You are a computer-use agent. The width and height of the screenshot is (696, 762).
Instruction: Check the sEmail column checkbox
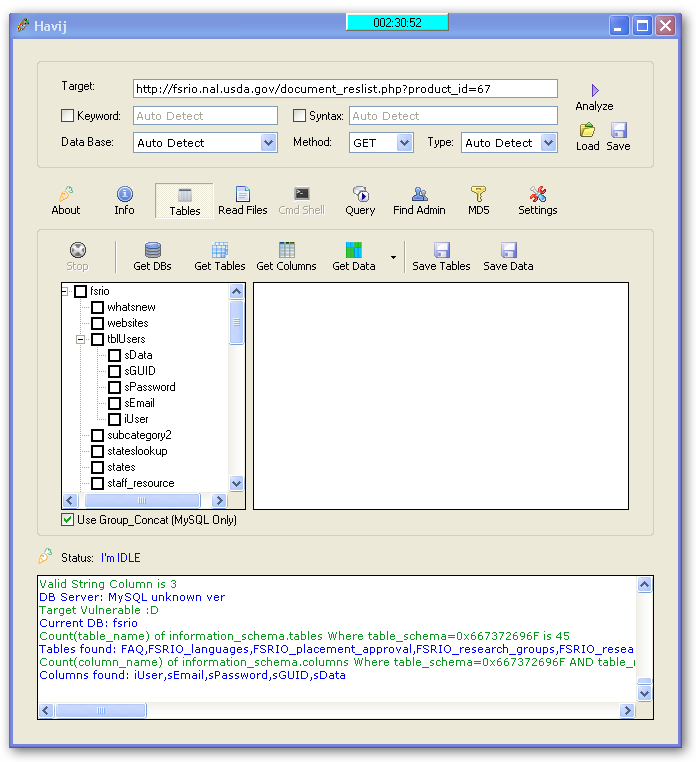115,403
